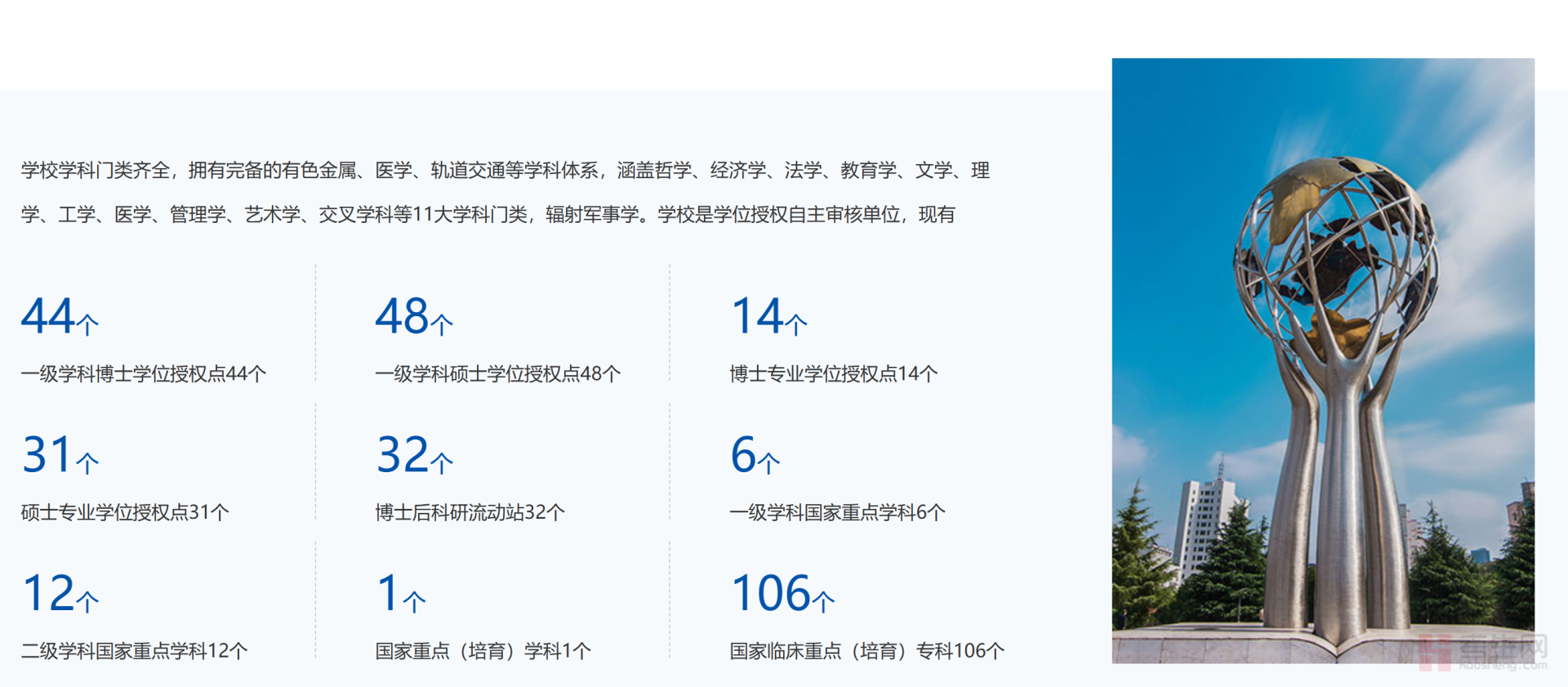The width and height of the screenshot is (1568, 687).
Task: Click the 博士专业学位授权点14个 caption
Action: pos(833,374)
